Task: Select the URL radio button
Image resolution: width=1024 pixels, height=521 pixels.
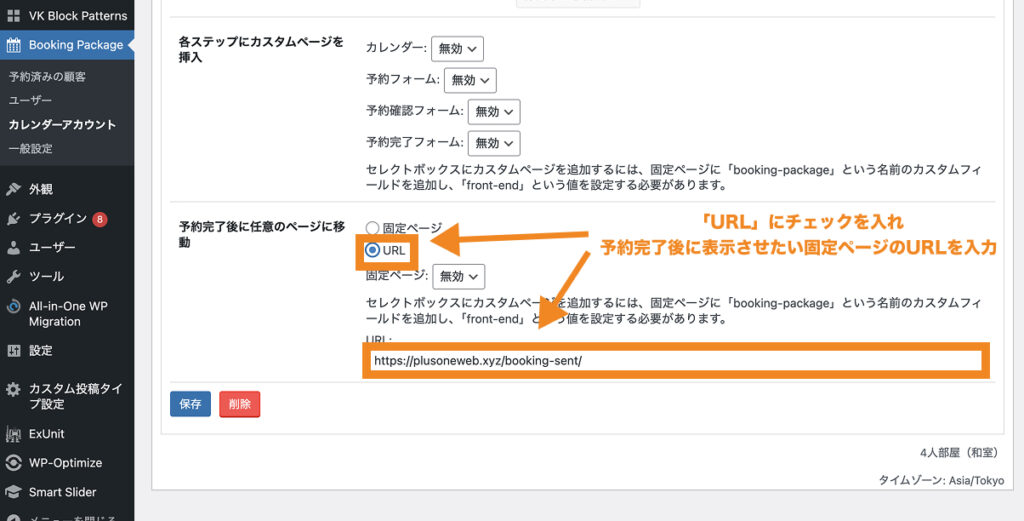Action: 373,250
